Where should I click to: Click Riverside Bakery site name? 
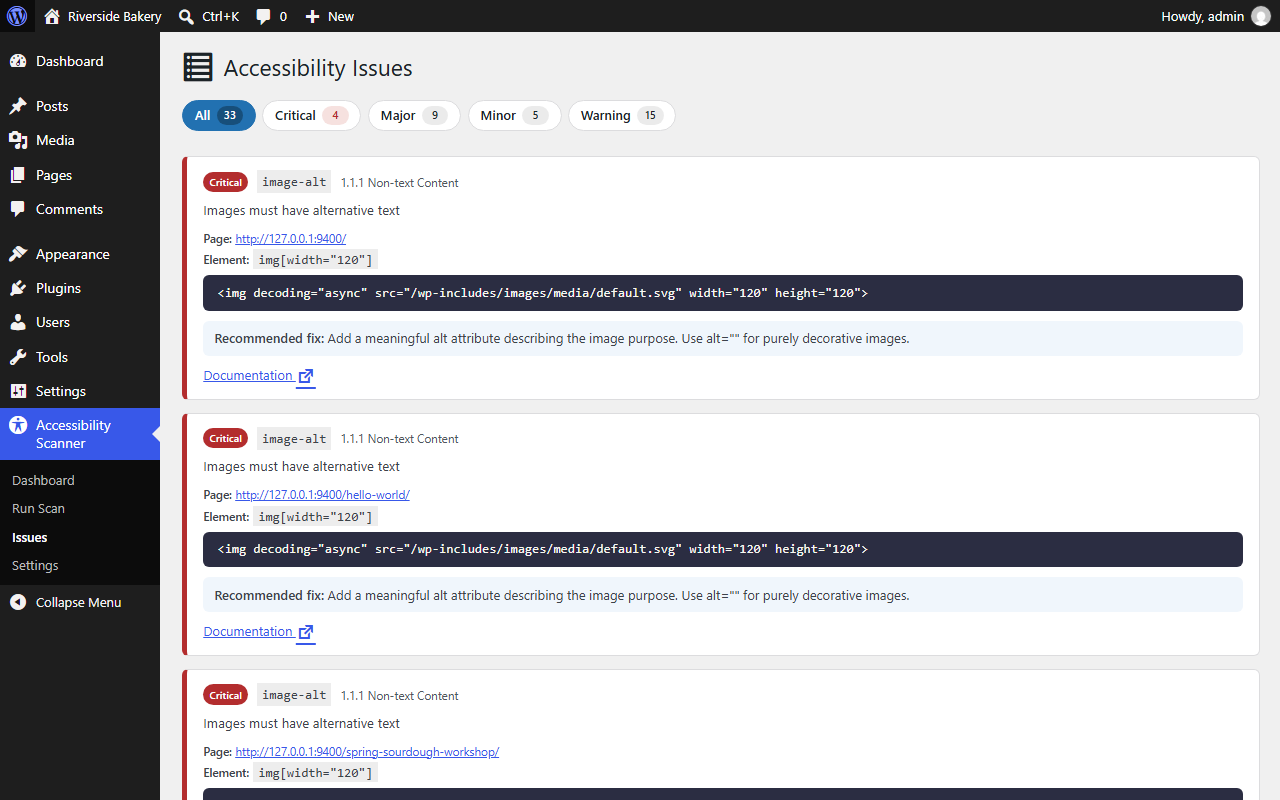point(114,16)
